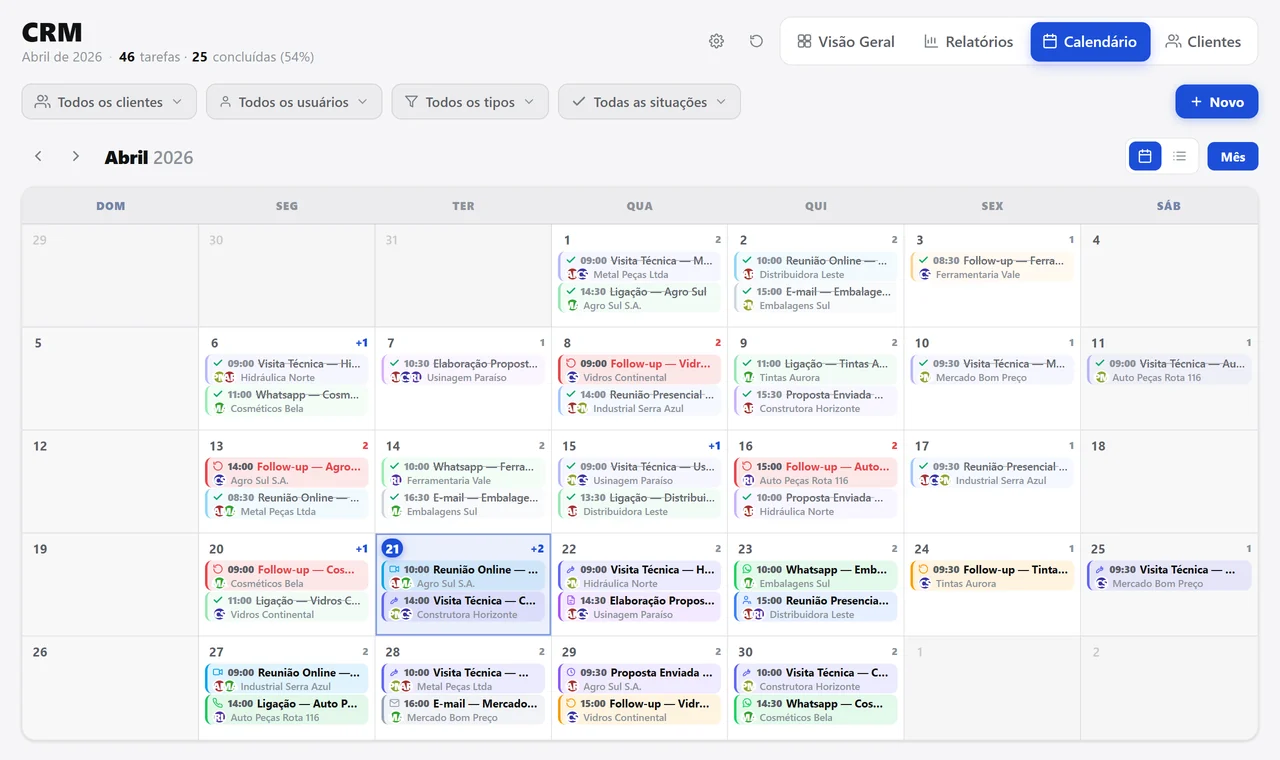Open 10:00 Visita Técnica Metal Peças day 28
The image size is (1280, 760).
coord(463,679)
